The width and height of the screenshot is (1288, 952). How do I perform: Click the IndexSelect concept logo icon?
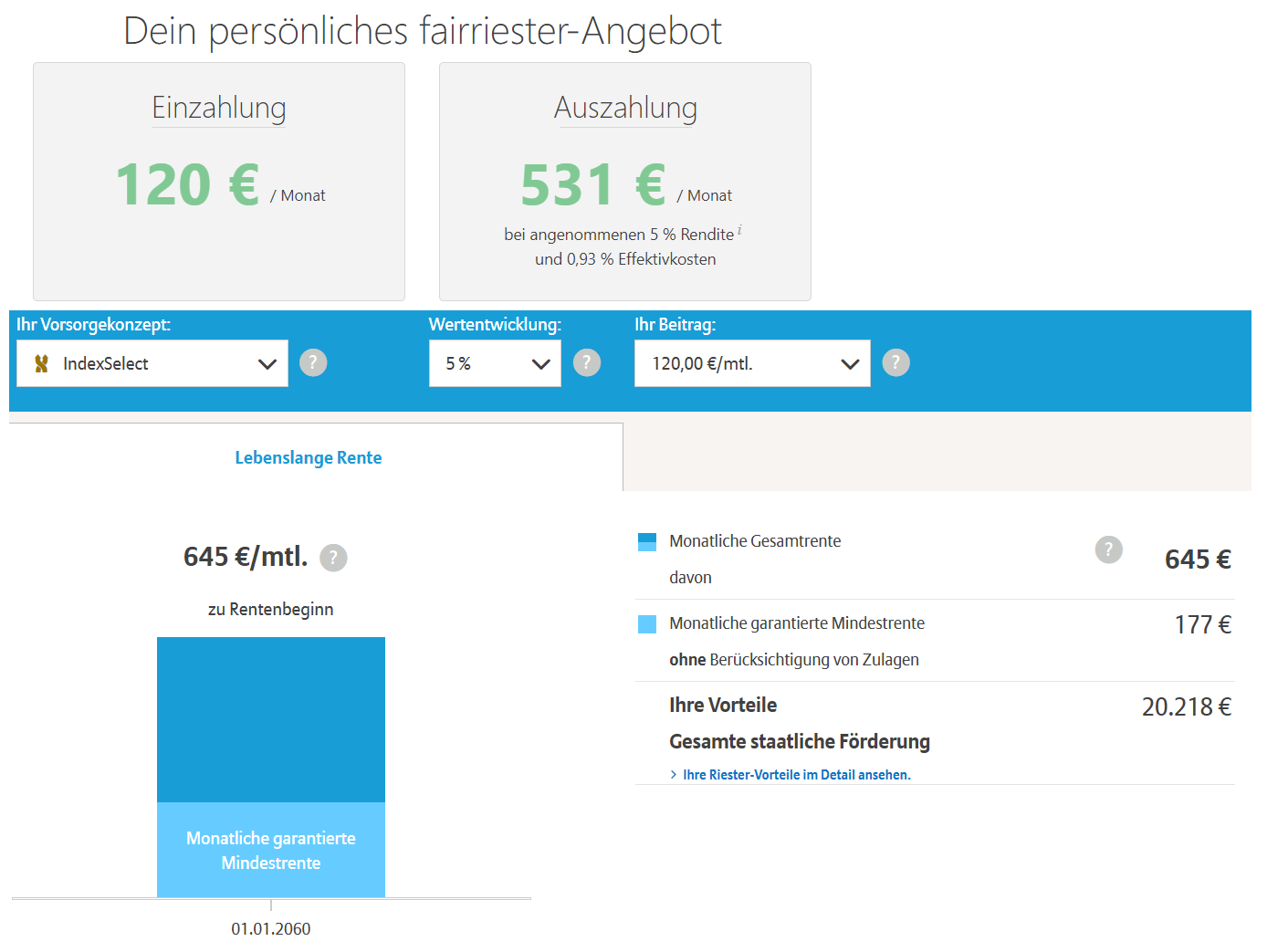point(41,364)
